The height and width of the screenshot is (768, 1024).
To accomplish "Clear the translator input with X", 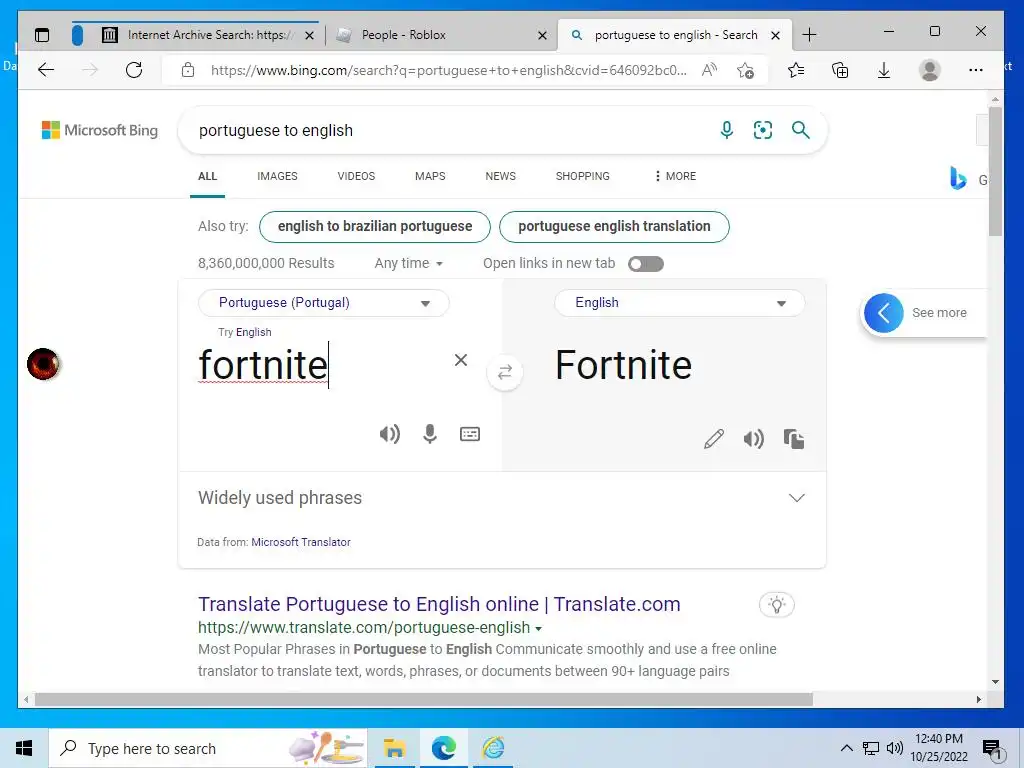I will click(460, 360).
